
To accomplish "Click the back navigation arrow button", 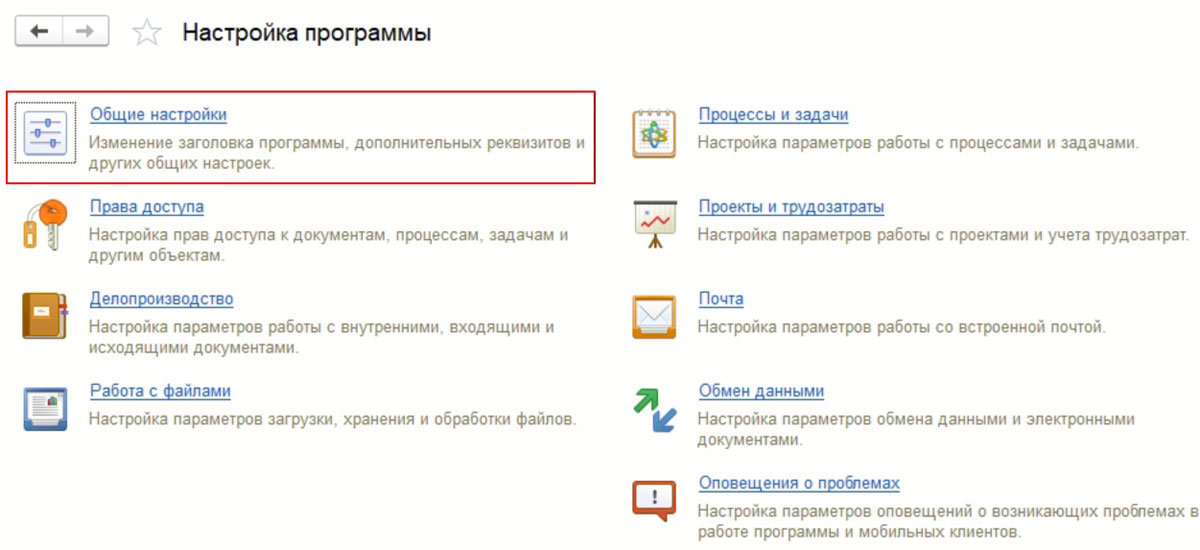I will point(39,32).
